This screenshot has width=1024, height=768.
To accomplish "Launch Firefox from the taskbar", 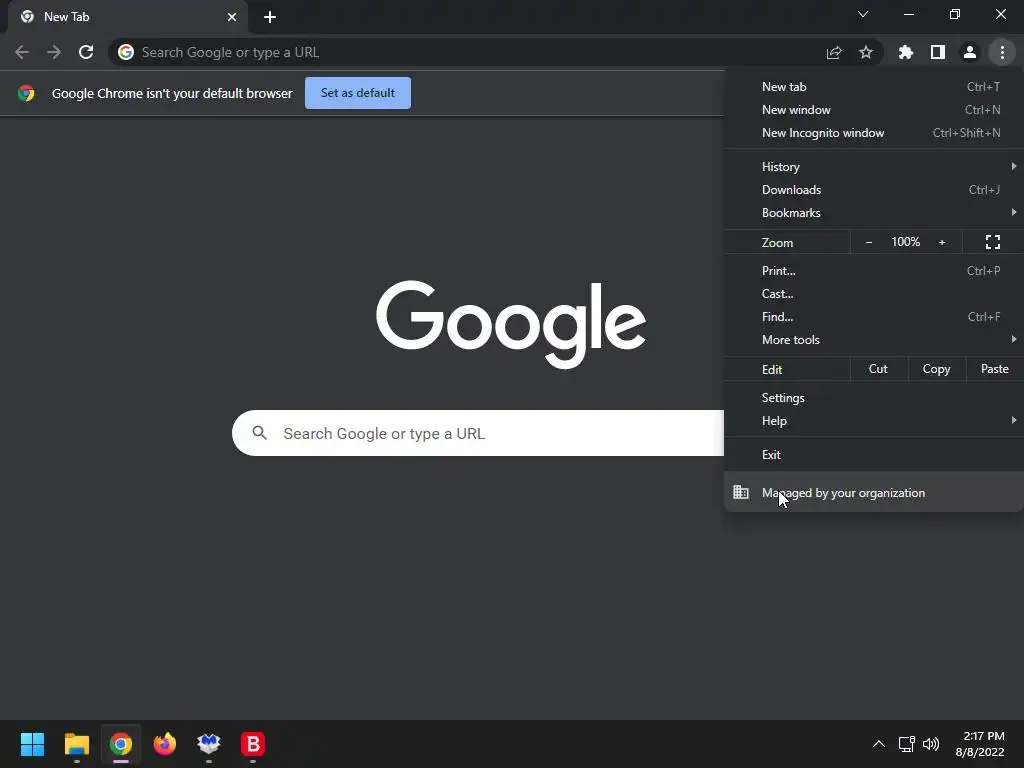I will coord(165,744).
